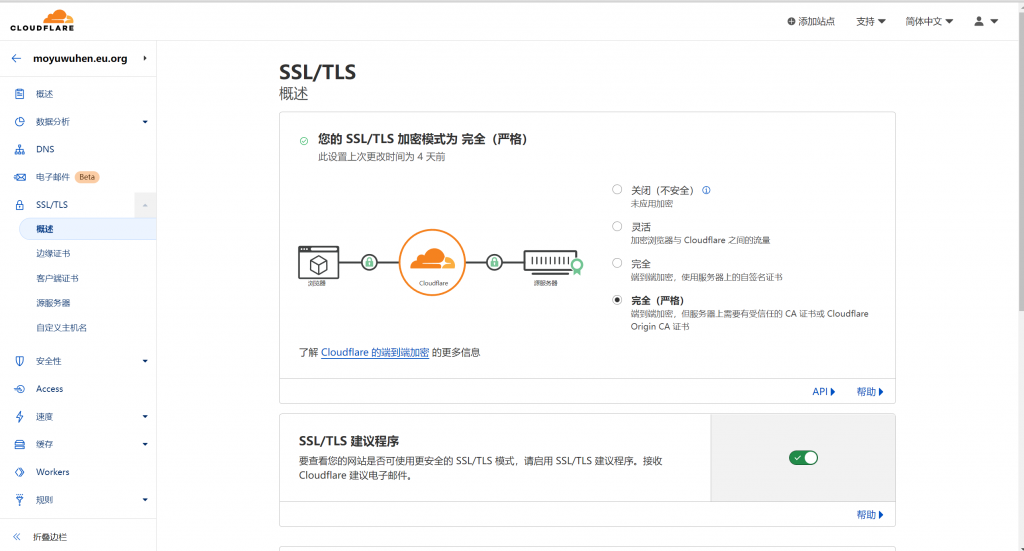Click the 折叠边栏 label
The height and width of the screenshot is (551, 1024).
(50, 537)
